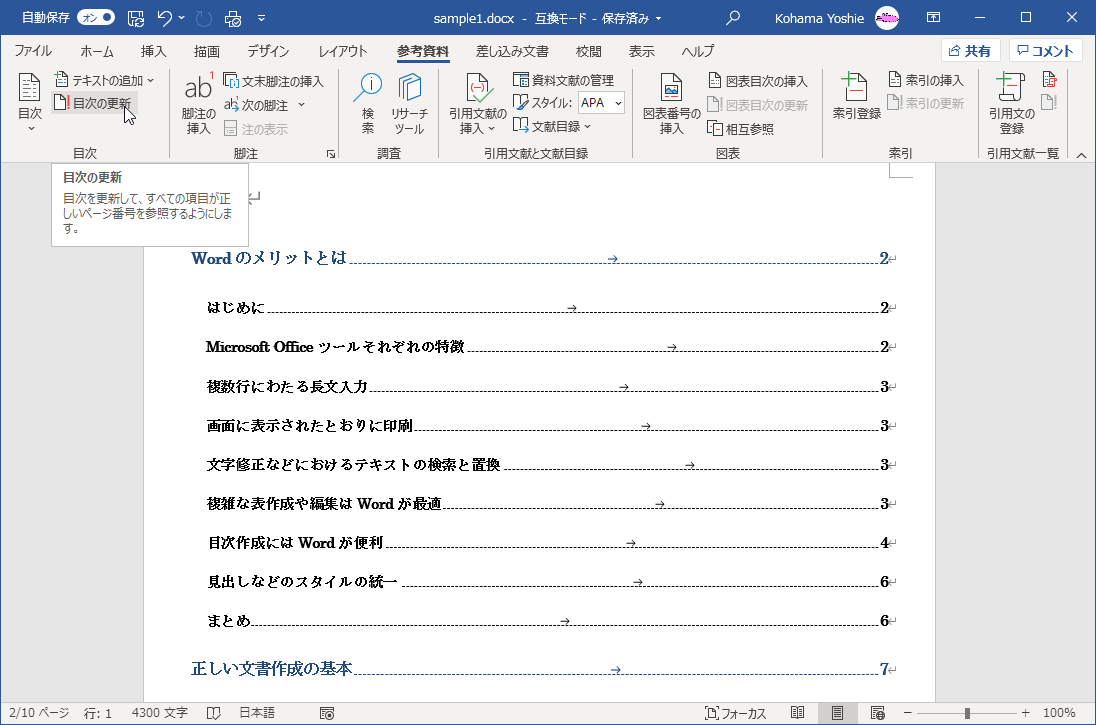1096x725 pixels.
Task: Click TOC entry 正しい文書作成の基本
Action: 271,669
